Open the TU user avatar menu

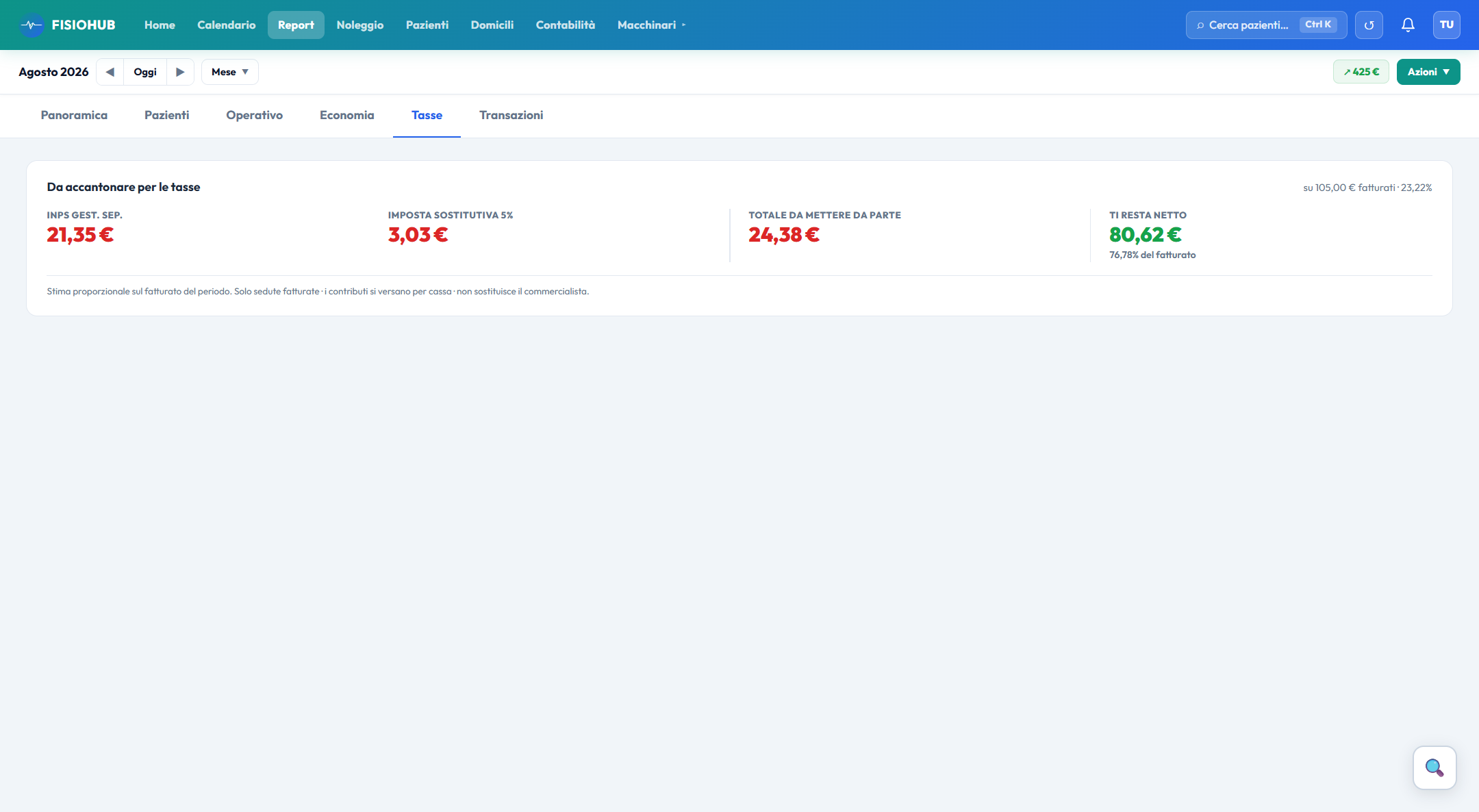tap(1446, 25)
